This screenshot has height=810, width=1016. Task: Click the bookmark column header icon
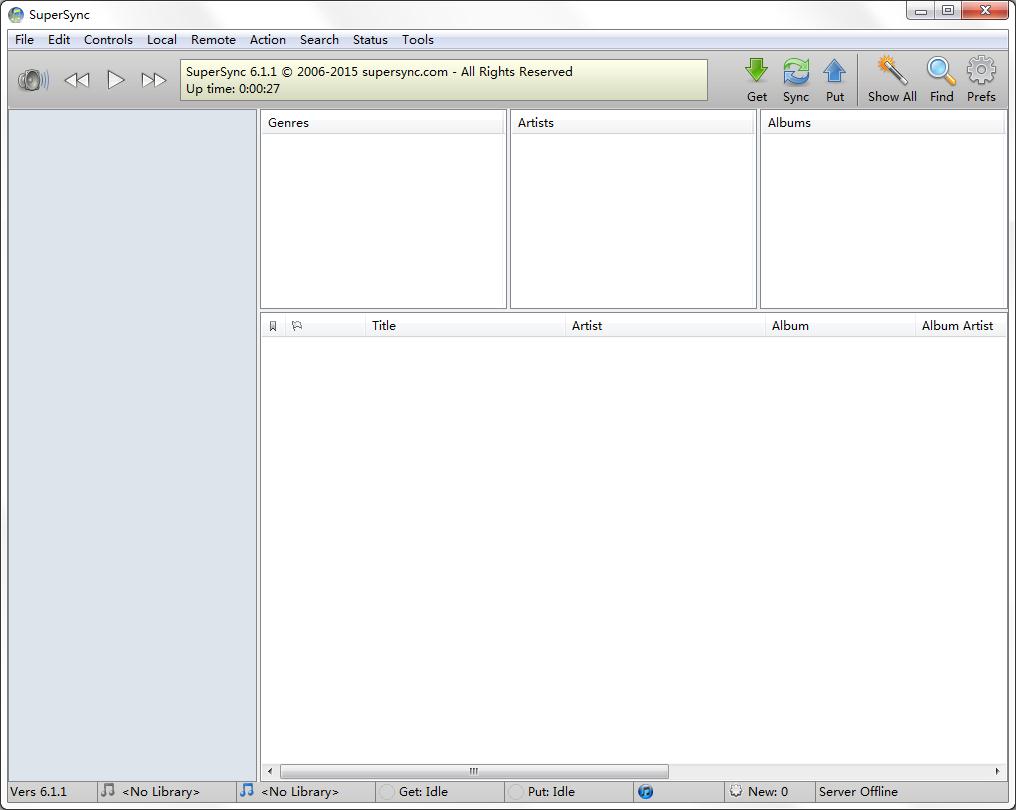273,326
